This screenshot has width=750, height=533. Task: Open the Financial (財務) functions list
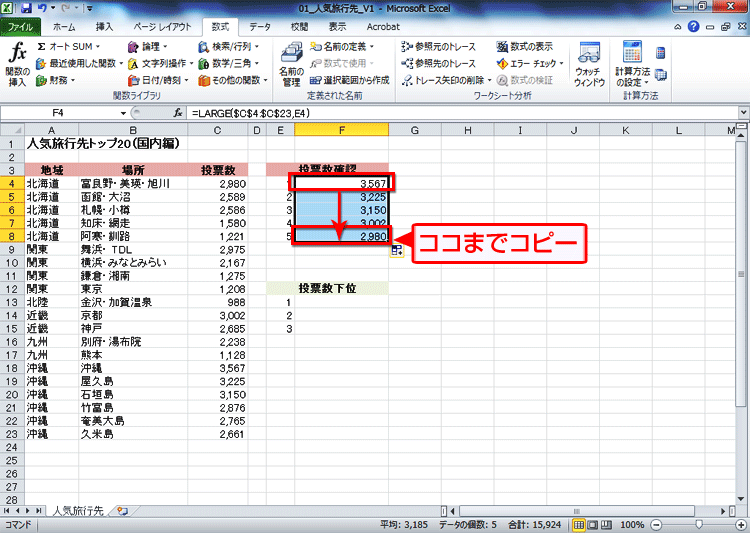pos(55,80)
